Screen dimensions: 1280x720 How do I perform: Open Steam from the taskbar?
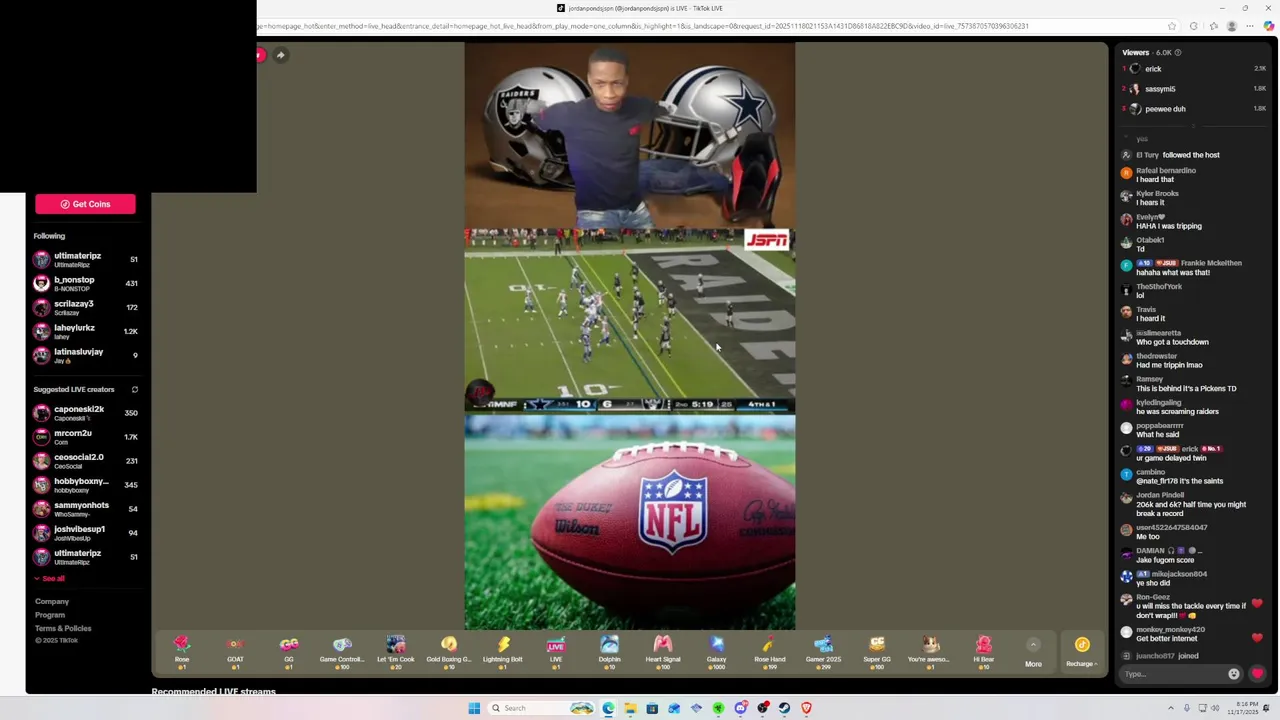(x=784, y=708)
